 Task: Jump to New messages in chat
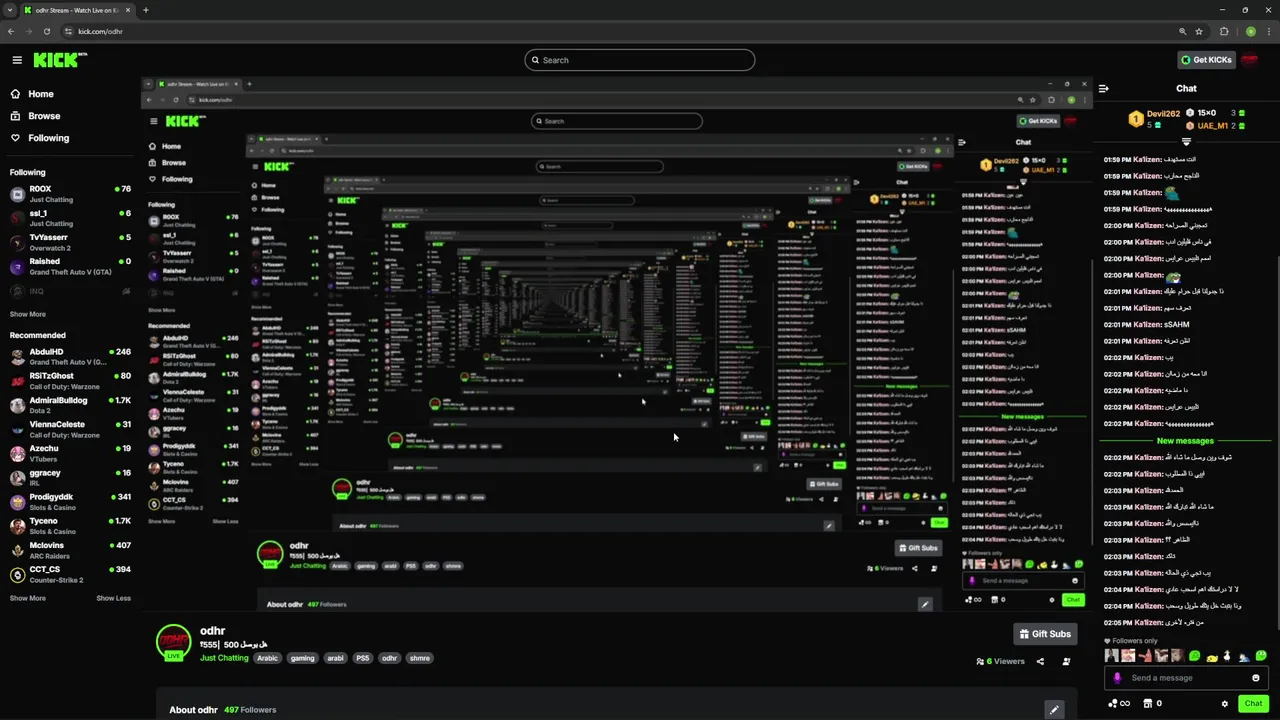(x=1185, y=440)
